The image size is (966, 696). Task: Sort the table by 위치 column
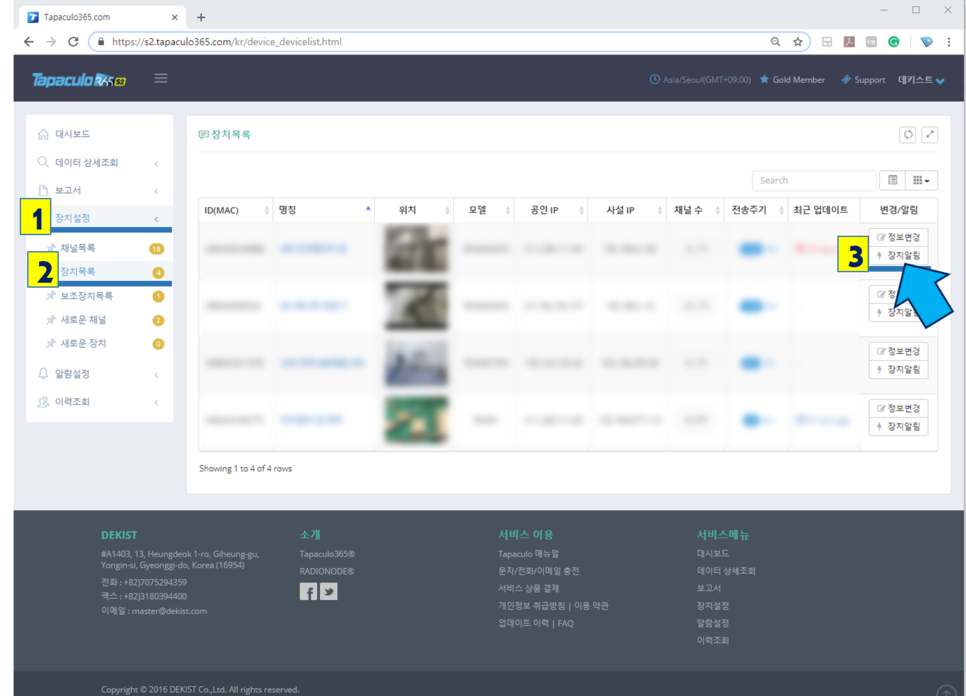(413, 210)
